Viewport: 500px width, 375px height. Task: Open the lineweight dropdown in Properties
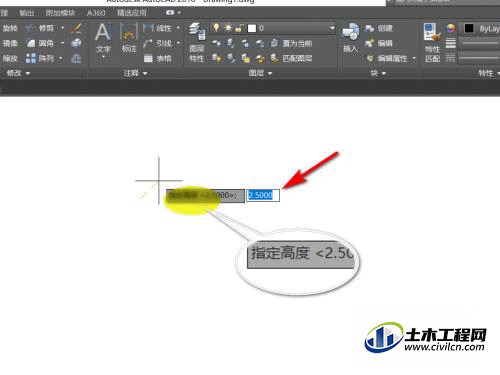(x=479, y=43)
